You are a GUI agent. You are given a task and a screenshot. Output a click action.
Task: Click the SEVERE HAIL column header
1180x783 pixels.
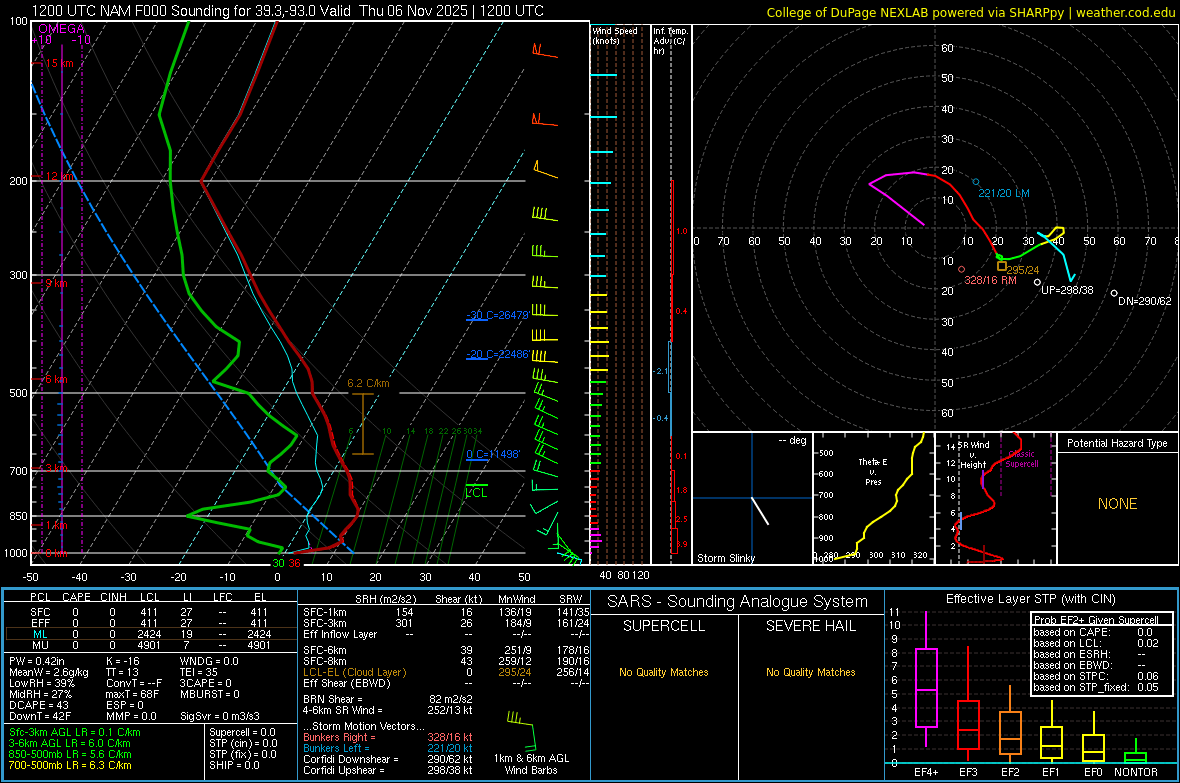coord(810,626)
